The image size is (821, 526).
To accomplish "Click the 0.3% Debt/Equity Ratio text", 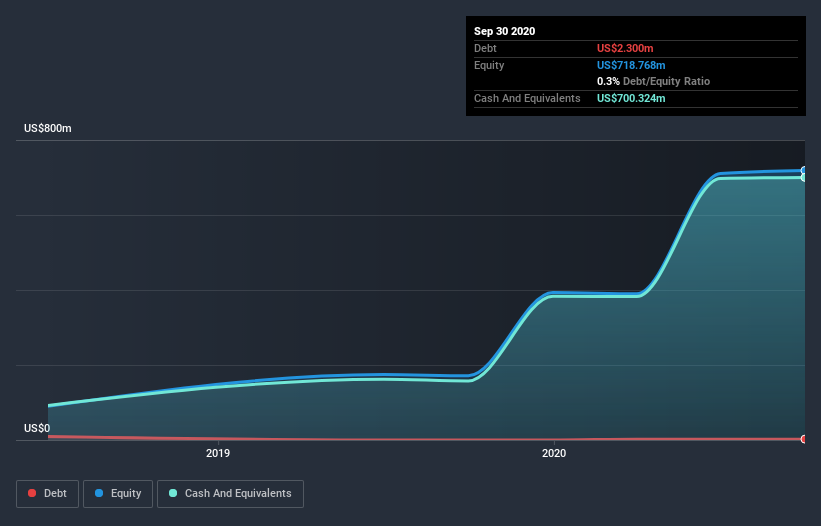I will (653, 82).
